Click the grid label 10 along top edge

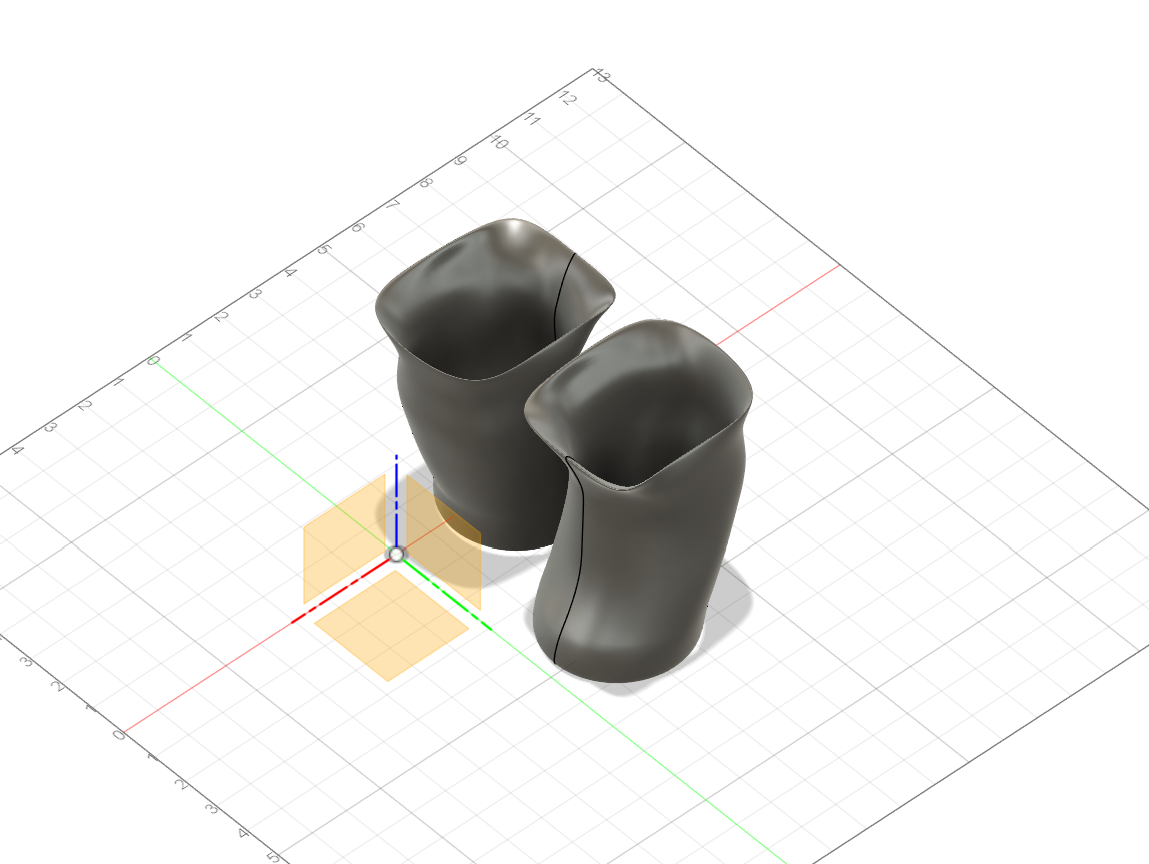point(498,144)
